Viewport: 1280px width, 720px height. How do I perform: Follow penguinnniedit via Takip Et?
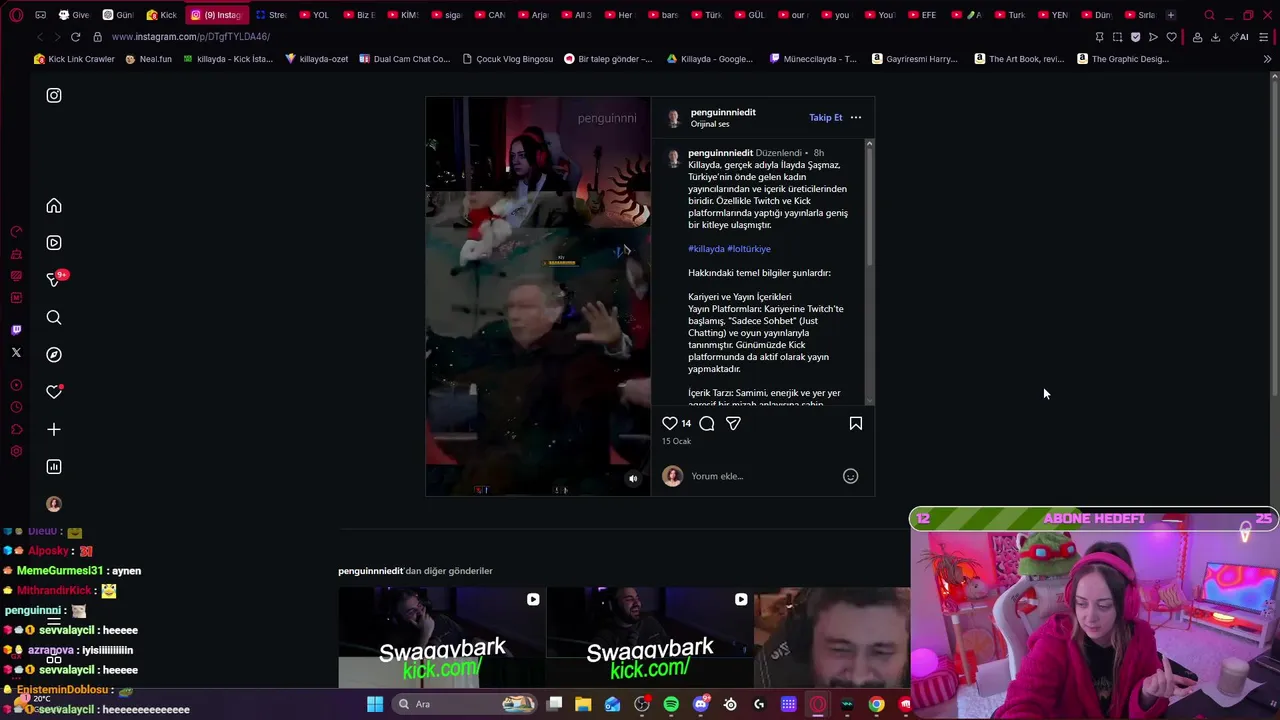(x=826, y=117)
